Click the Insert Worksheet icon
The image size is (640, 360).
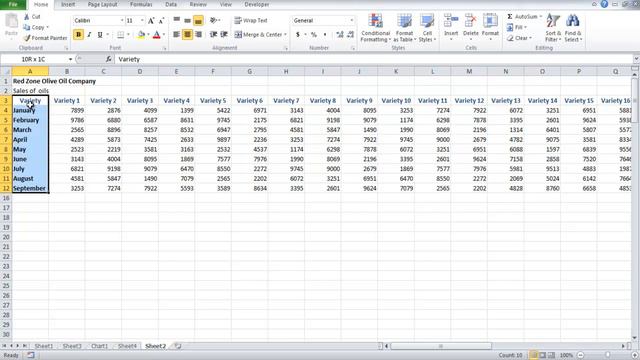pyautogui.click(x=178, y=346)
